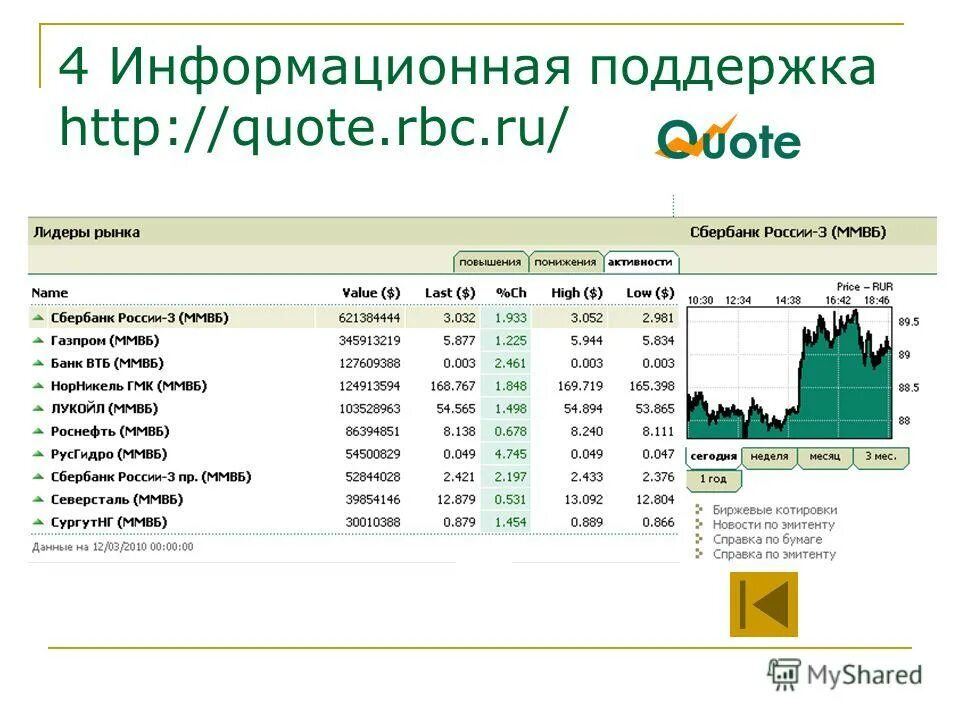Click the Сбербанк intraday price chart
The image size is (960, 720).
[x=789, y=373]
